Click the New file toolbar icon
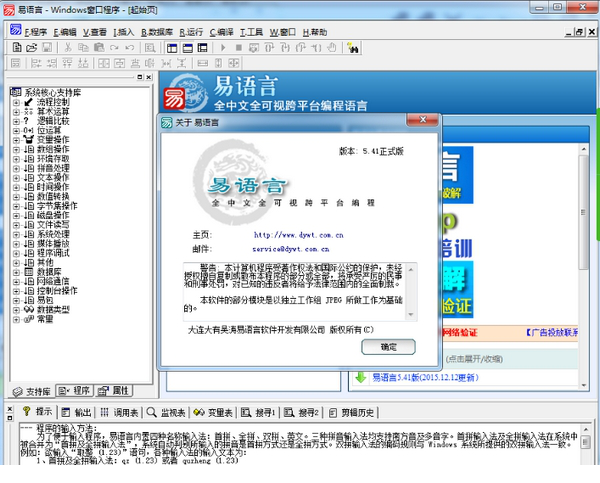Viewport: 600px width, 483px height. coord(17,47)
